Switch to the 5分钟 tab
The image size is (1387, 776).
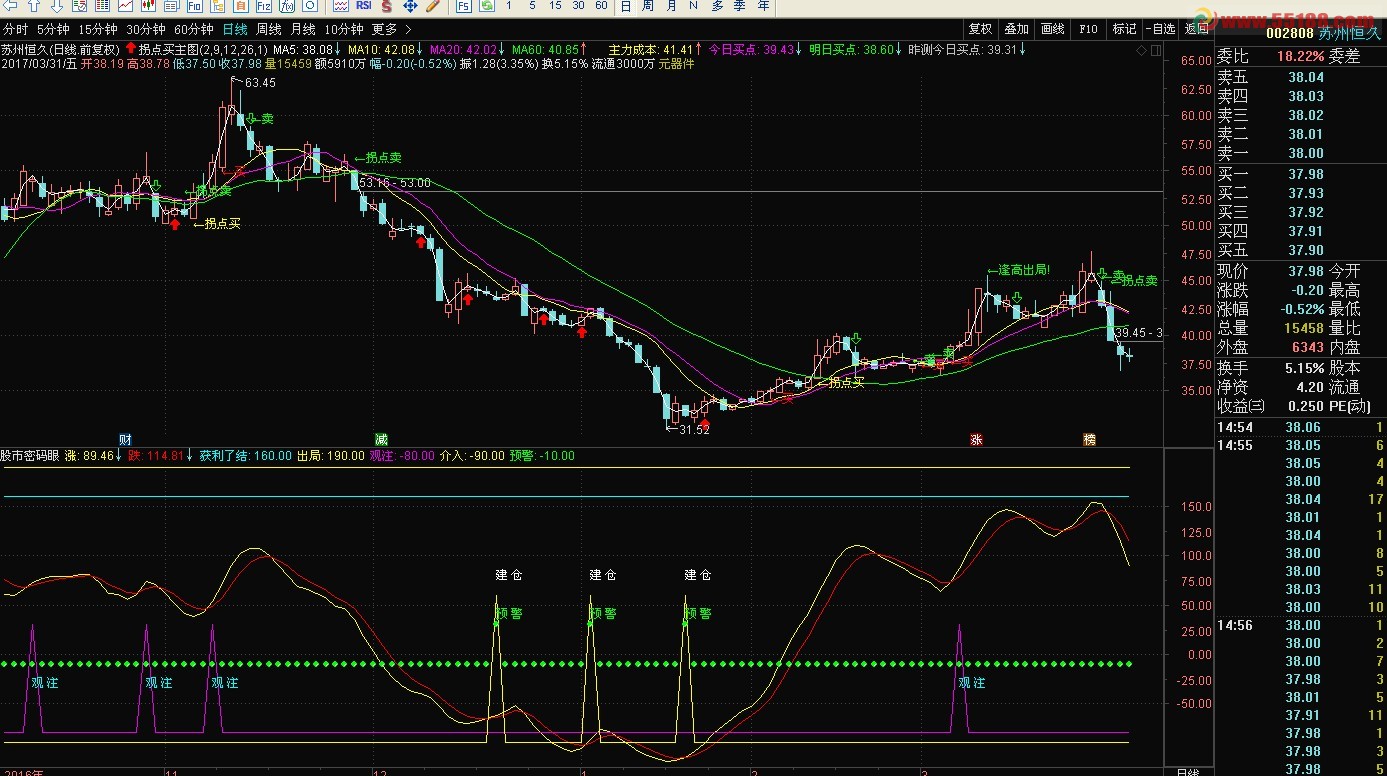click(x=53, y=29)
